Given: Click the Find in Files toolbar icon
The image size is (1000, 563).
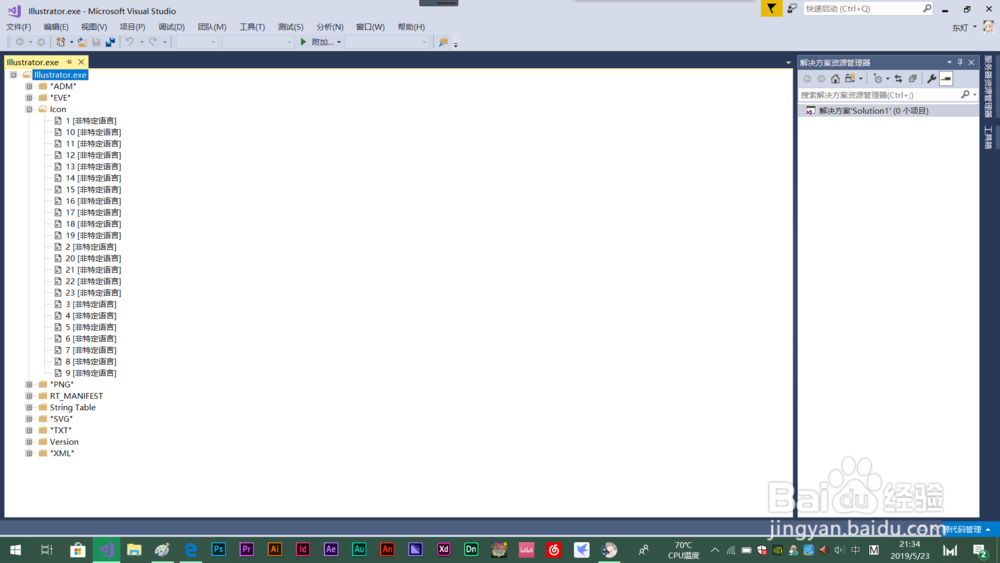Looking at the screenshot, I should pos(443,42).
